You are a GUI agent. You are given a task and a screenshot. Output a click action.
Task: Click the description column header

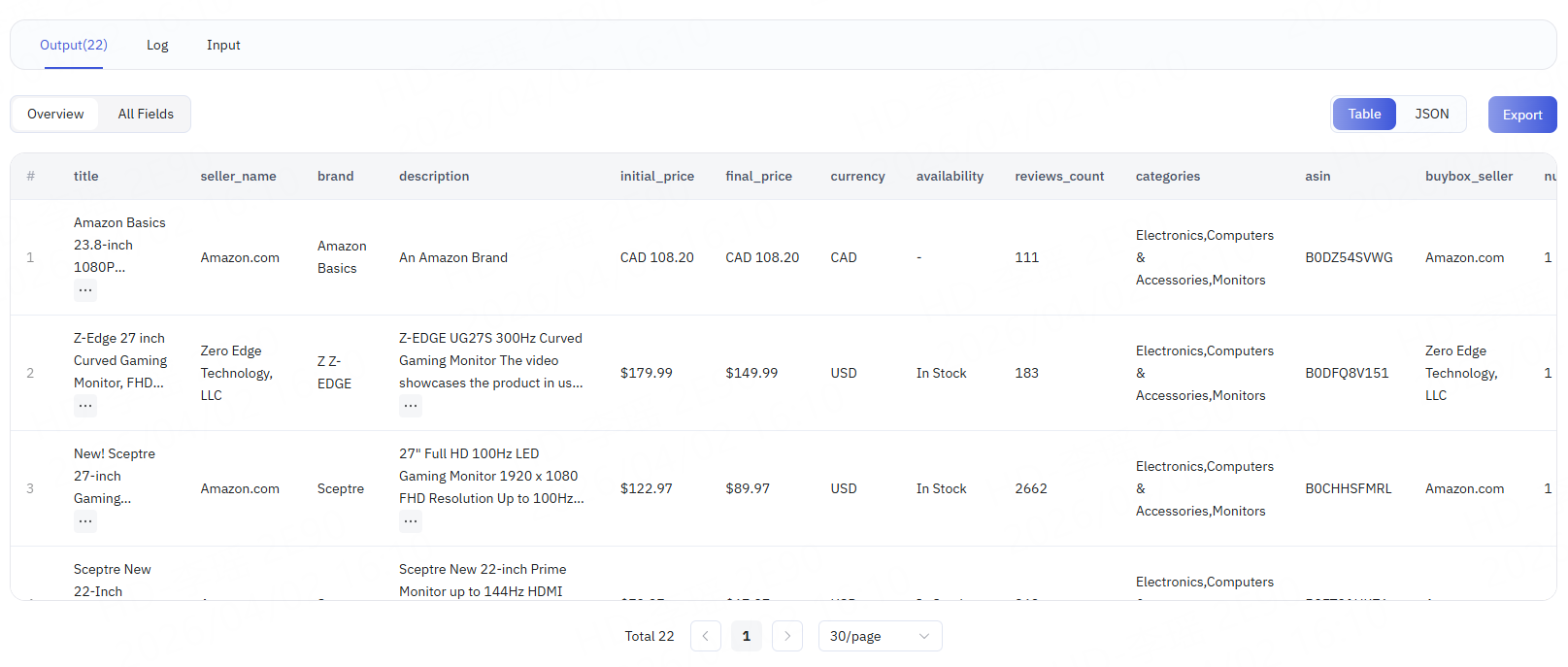pyautogui.click(x=434, y=176)
